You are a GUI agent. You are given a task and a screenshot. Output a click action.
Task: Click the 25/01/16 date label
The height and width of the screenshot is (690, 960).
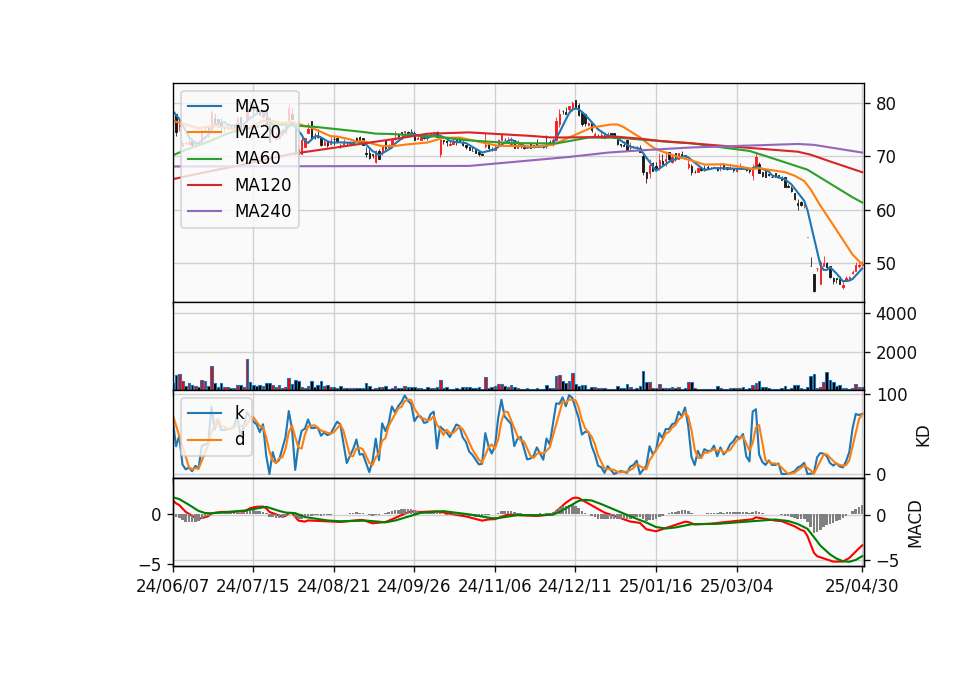click(656, 586)
